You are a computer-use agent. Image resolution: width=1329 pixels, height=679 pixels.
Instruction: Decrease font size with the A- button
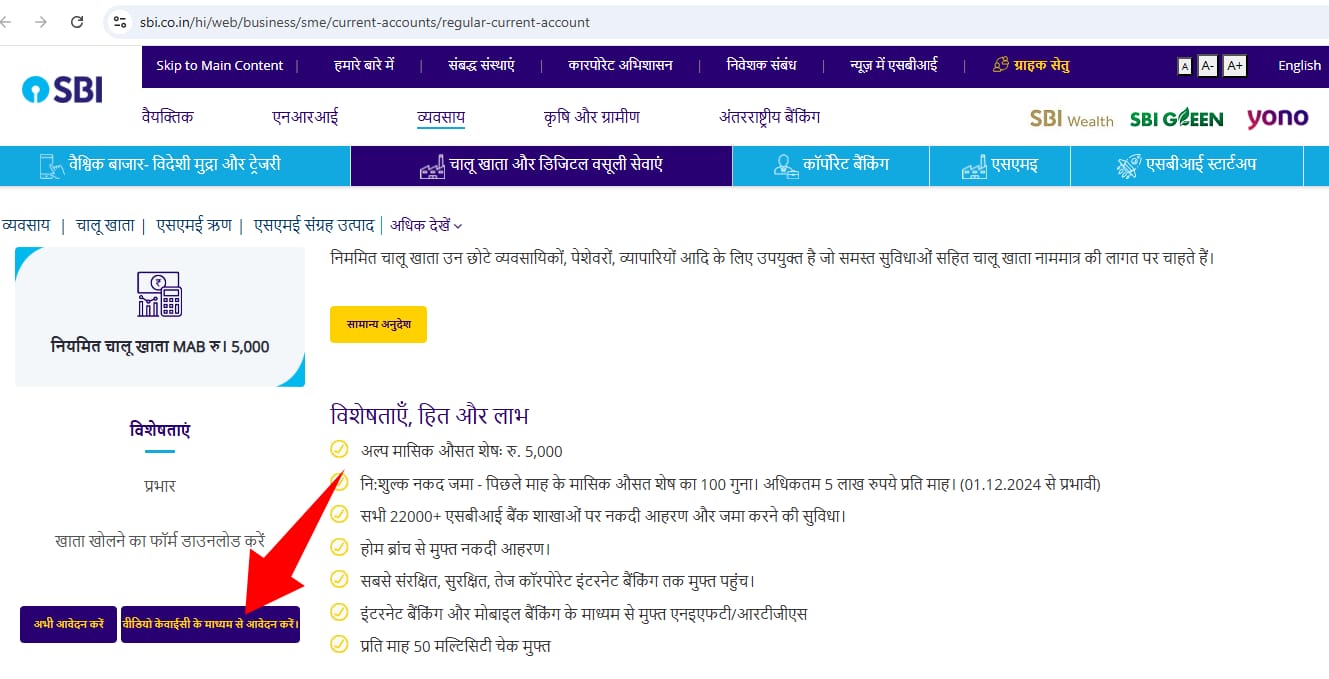[1207, 66]
